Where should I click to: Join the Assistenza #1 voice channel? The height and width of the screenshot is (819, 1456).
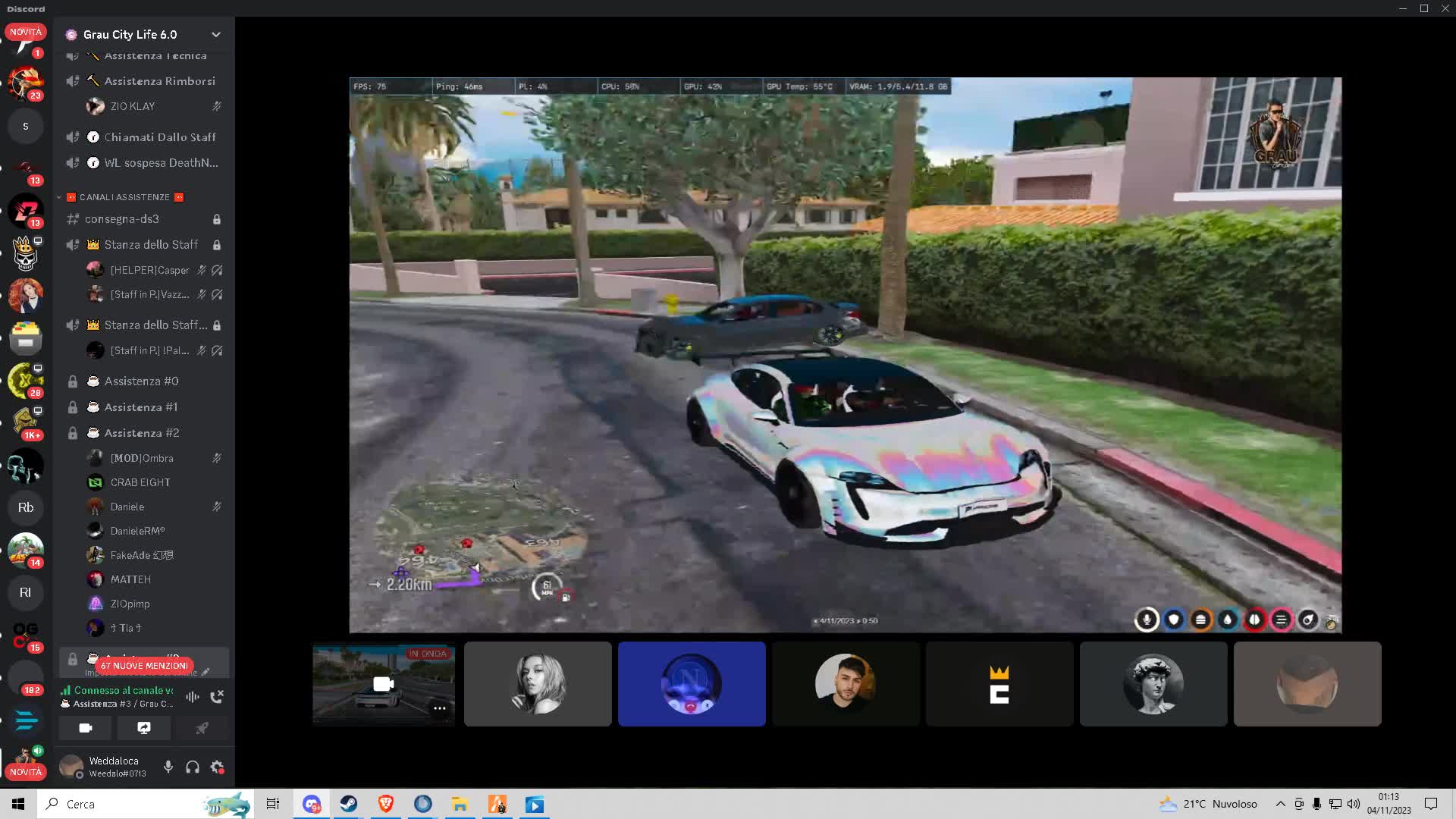point(141,407)
